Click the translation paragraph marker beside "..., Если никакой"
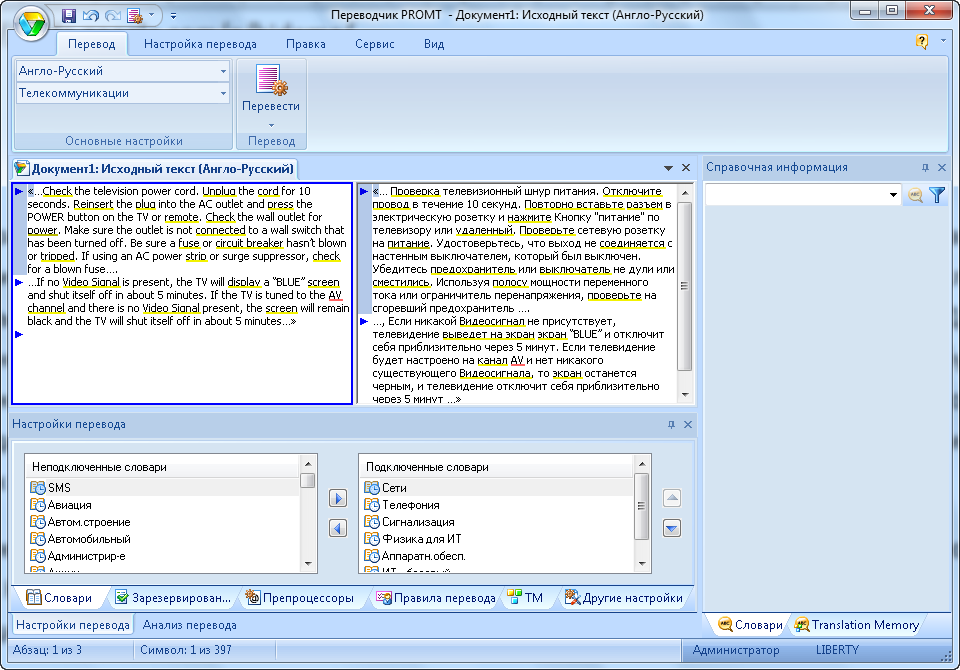The height and width of the screenshot is (670, 960). (x=364, y=322)
